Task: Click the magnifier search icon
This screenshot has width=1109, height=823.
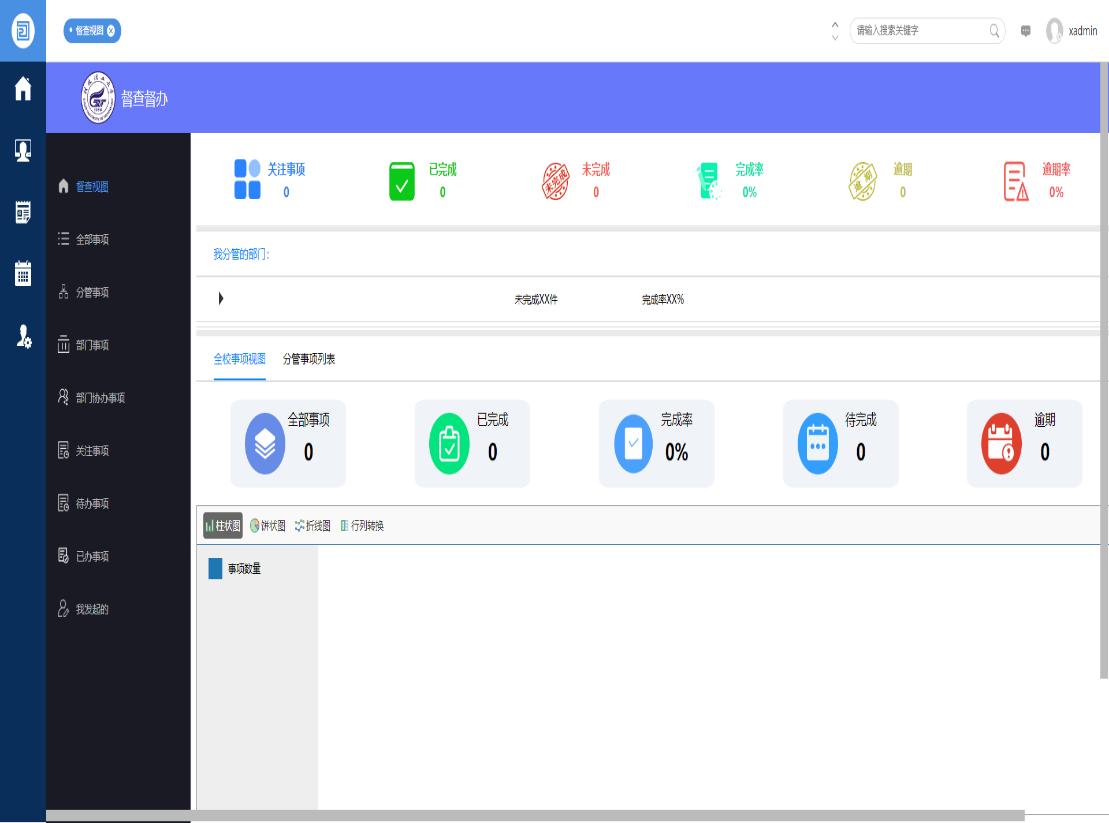Action: pyautogui.click(x=994, y=31)
